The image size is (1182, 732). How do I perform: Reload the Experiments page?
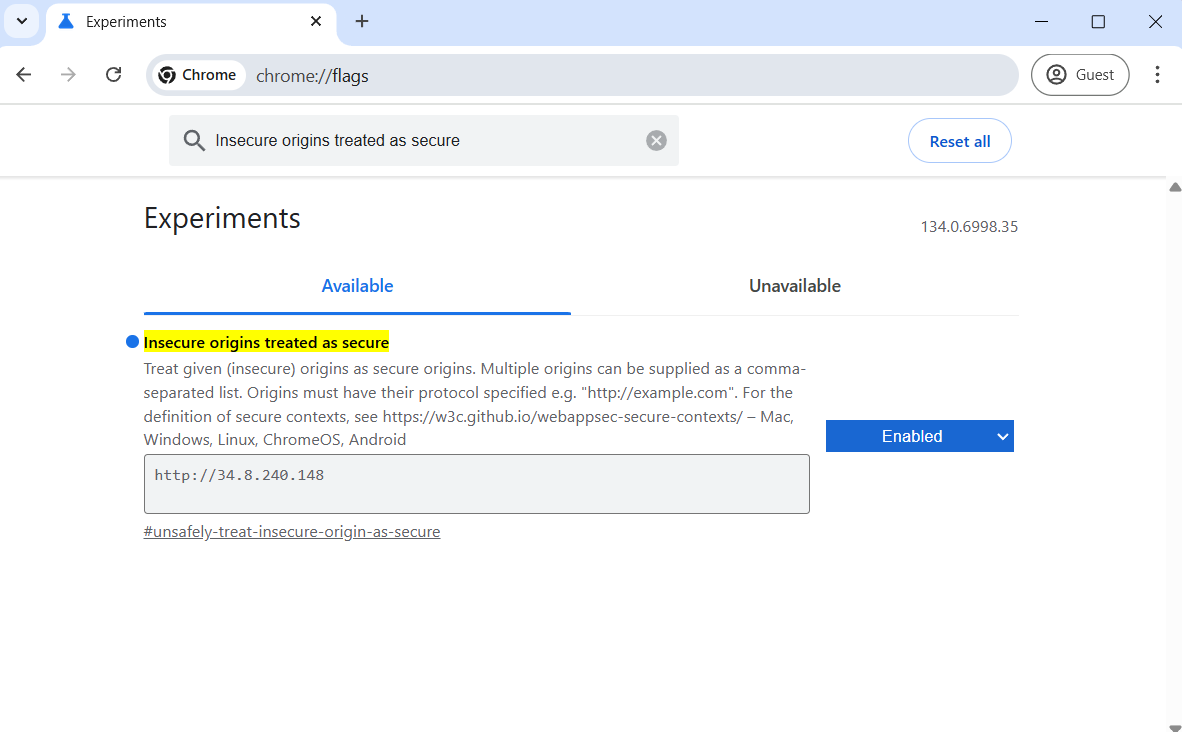tap(113, 74)
